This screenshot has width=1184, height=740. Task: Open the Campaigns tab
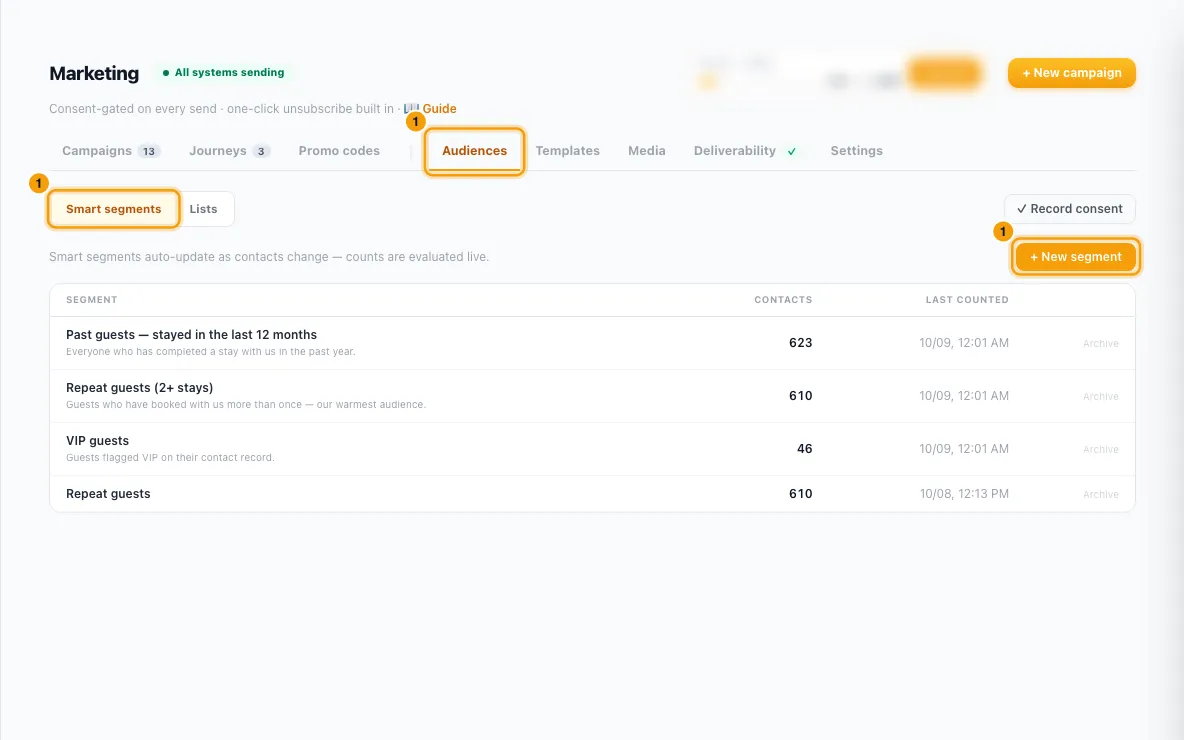point(111,151)
